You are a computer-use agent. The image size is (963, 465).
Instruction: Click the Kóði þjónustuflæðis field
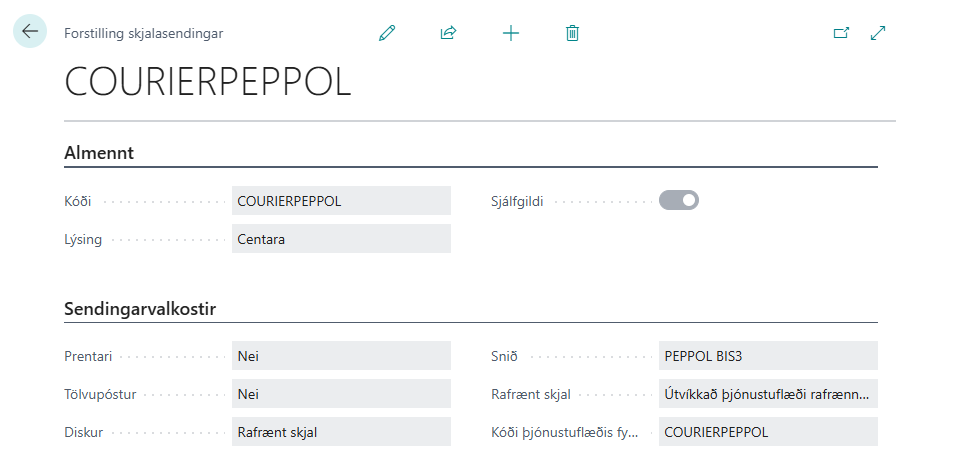point(768,432)
